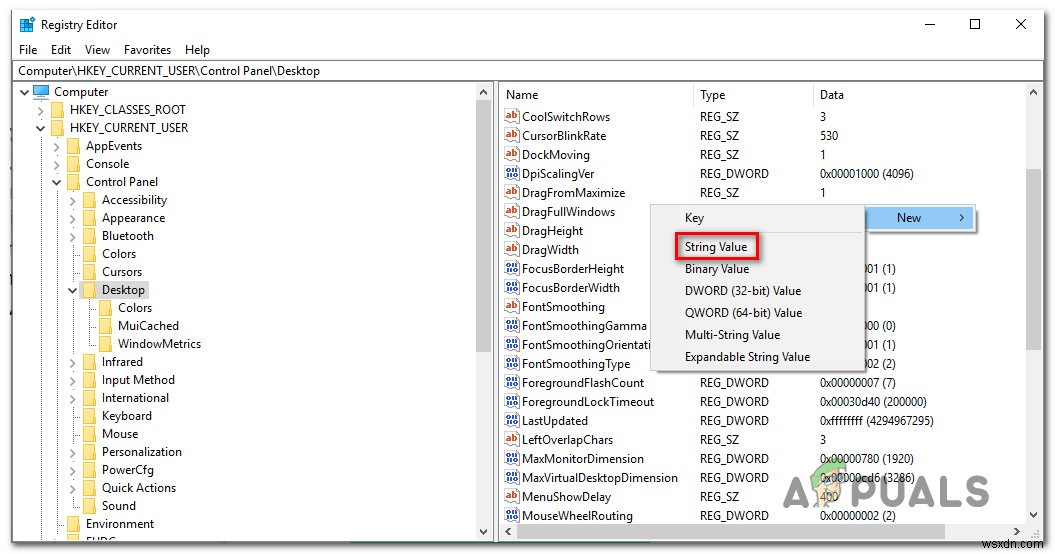This screenshot has width=1055, height=554.
Task: Select the Keyboard key
Action: point(126,416)
